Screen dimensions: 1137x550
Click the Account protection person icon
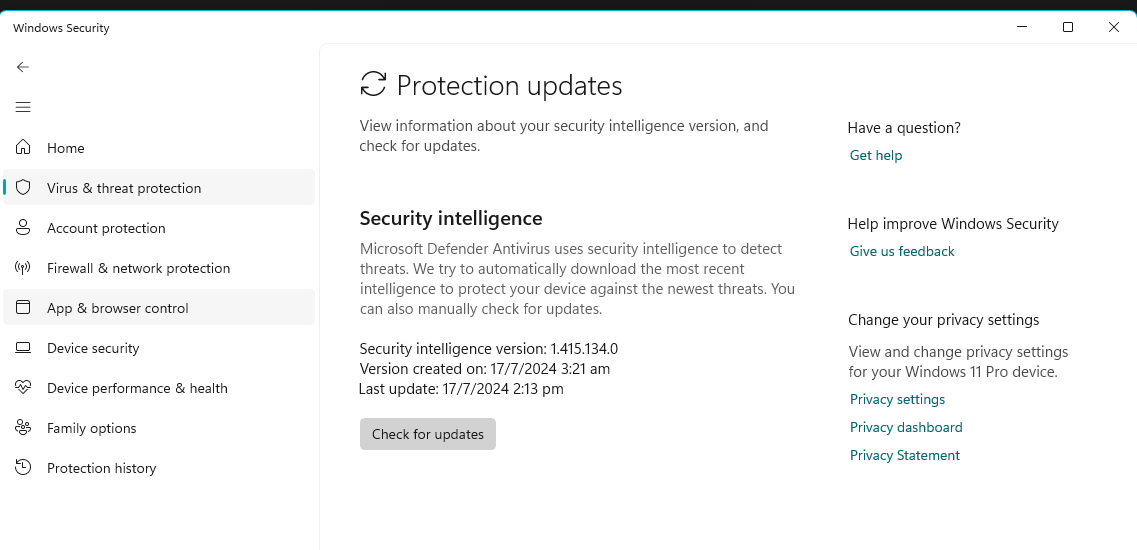pyautogui.click(x=23, y=228)
